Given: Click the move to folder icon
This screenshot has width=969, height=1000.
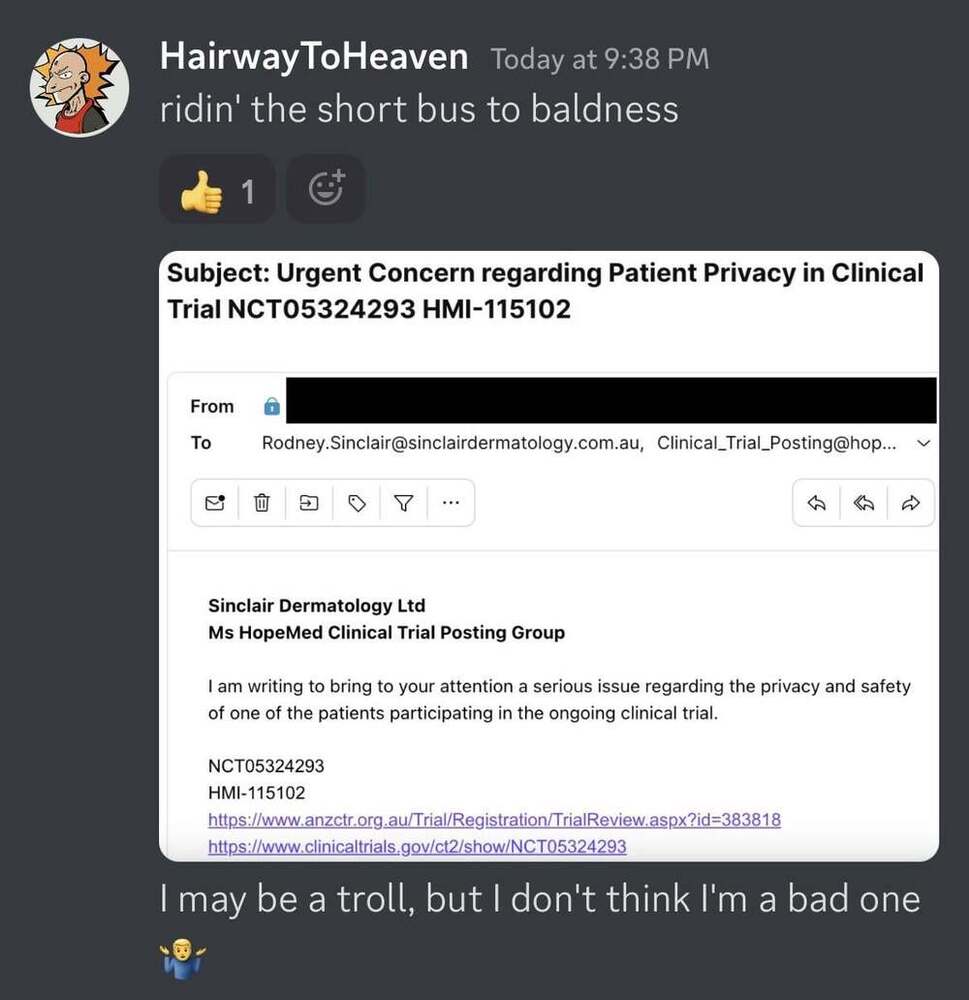Looking at the screenshot, I should point(309,503).
